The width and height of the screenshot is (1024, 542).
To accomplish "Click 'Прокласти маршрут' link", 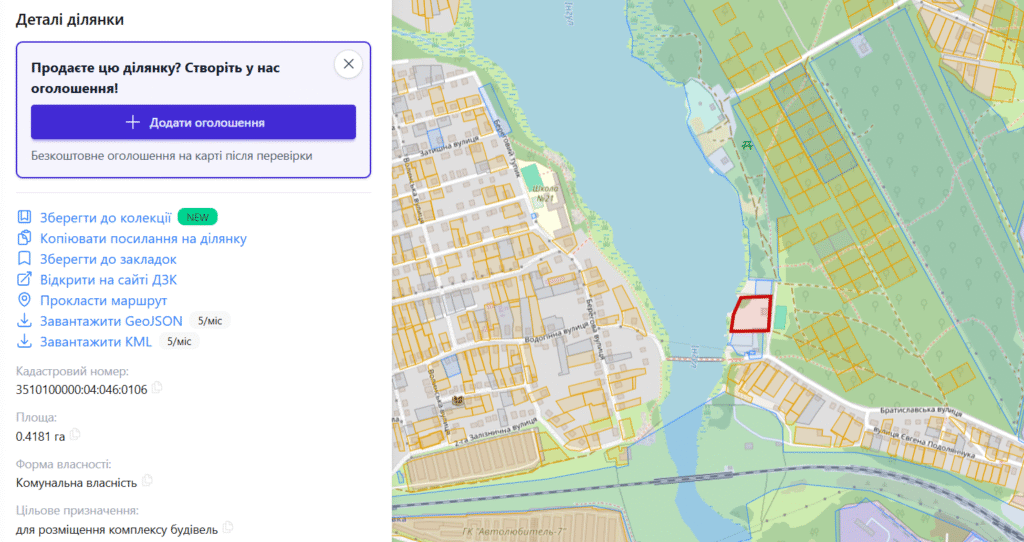I will [x=103, y=300].
